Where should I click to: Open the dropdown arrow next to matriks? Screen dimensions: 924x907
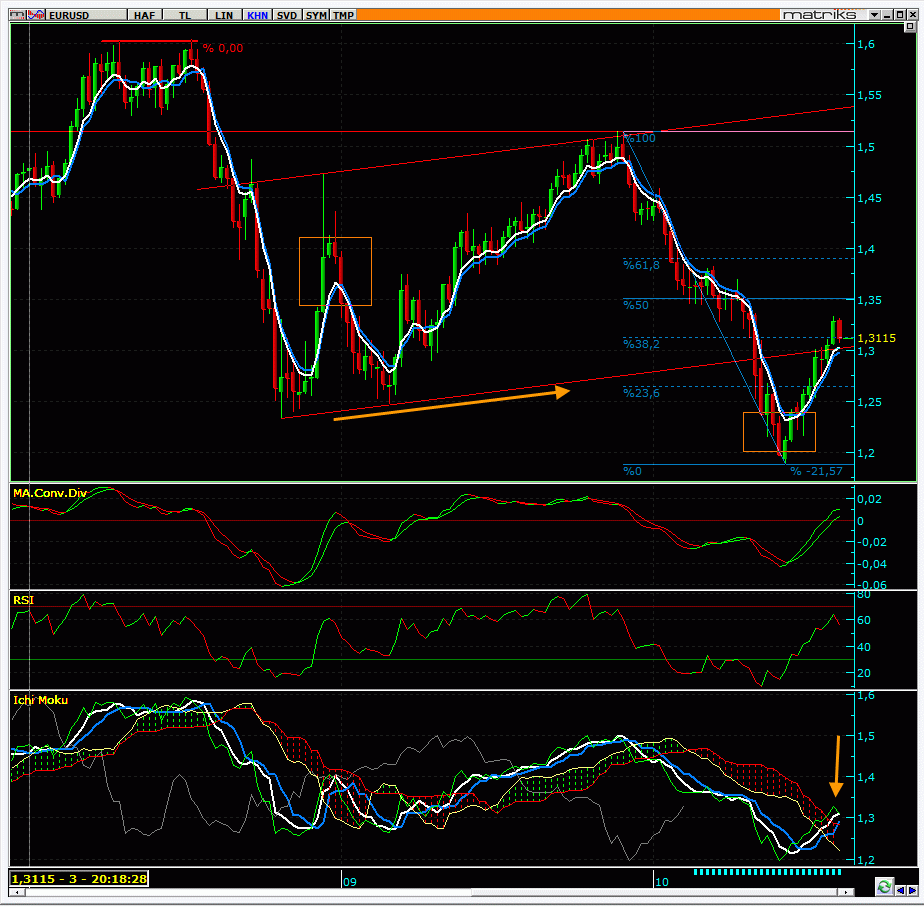point(874,16)
